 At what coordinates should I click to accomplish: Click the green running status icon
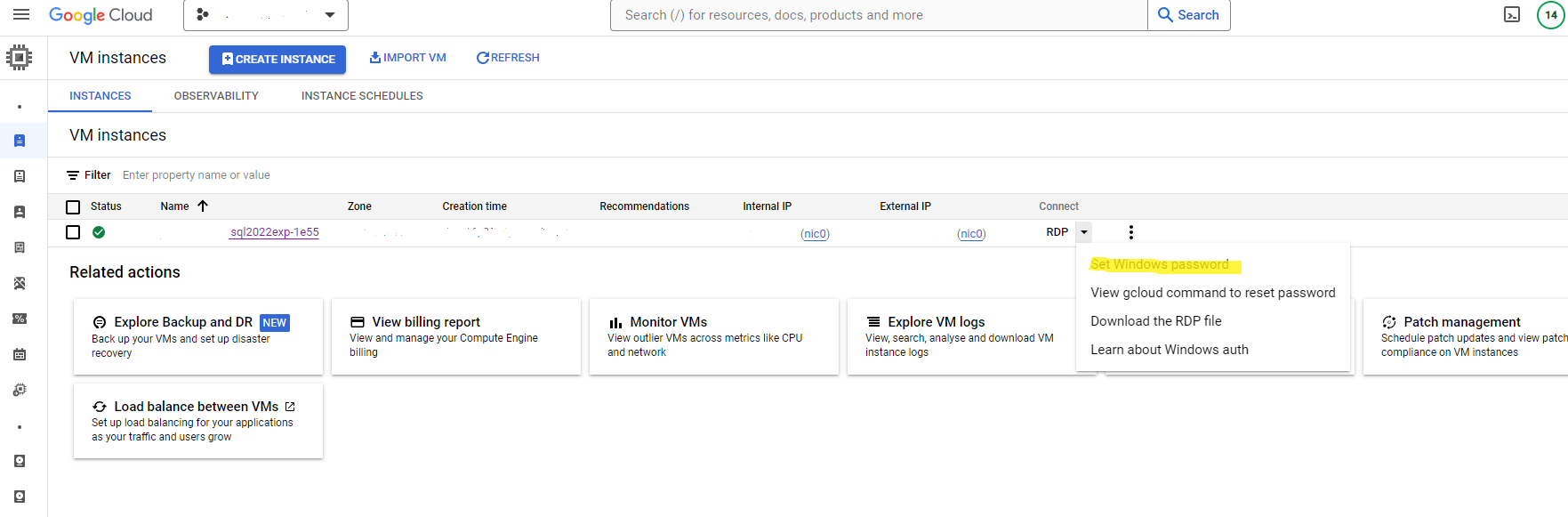coord(99,232)
